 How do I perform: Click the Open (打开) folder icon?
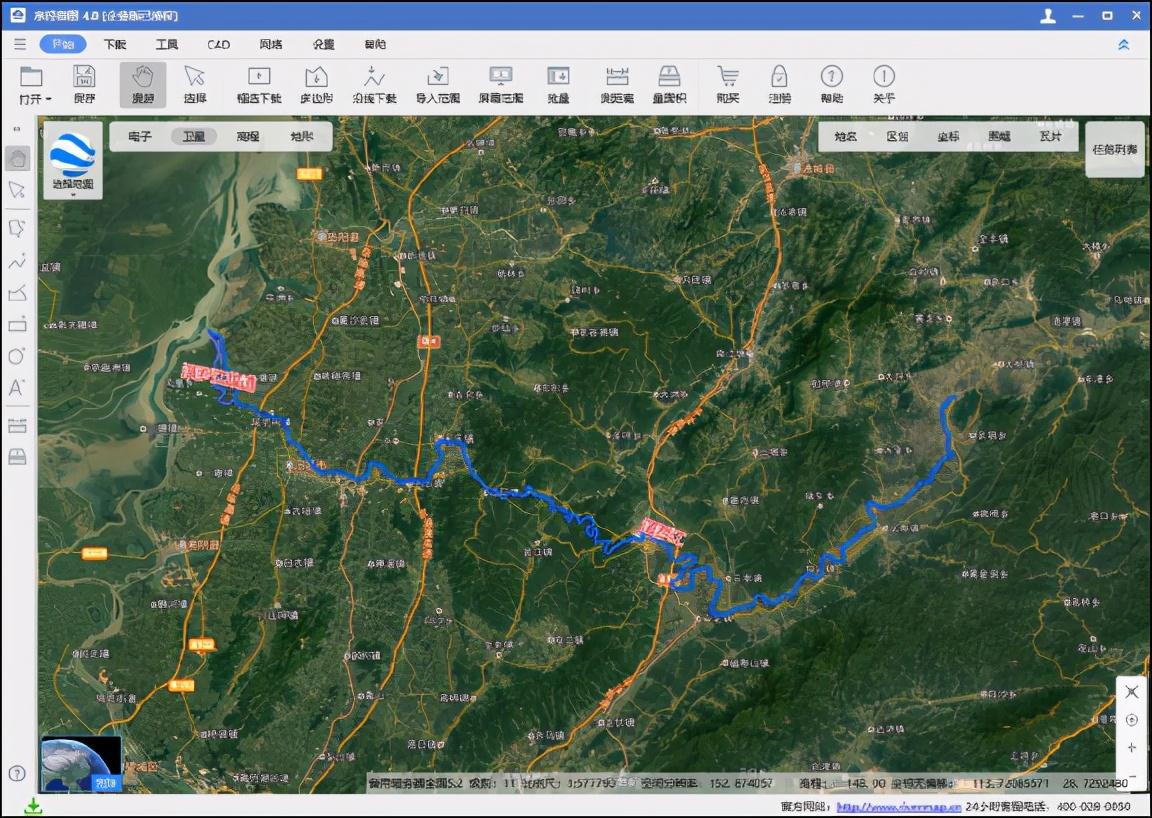click(x=31, y=76)
